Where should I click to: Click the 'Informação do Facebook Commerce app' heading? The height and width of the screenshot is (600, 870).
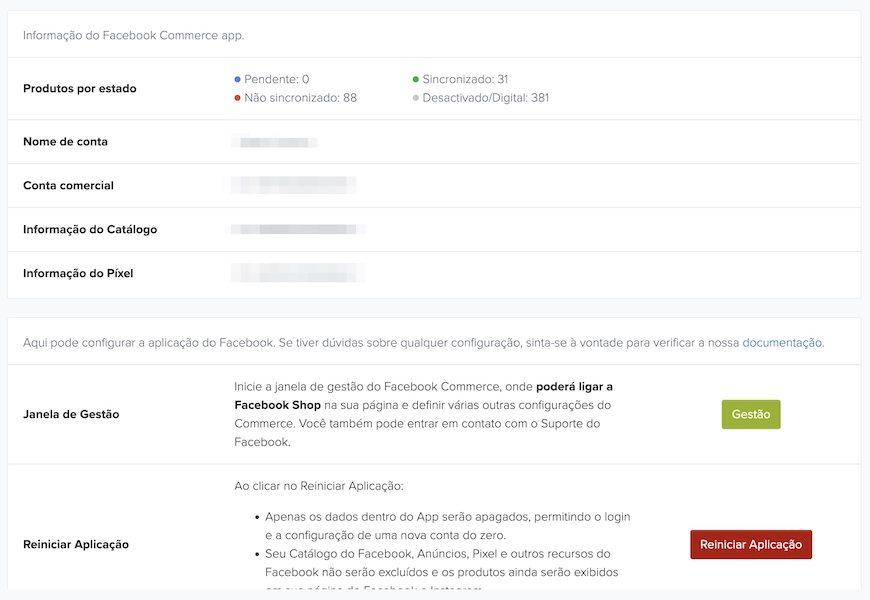[x=134, y=35]
